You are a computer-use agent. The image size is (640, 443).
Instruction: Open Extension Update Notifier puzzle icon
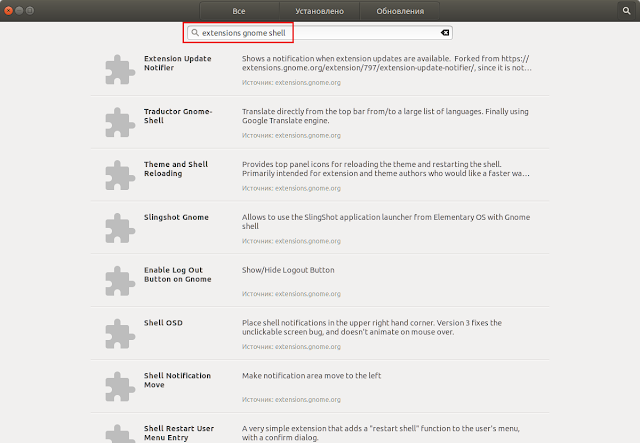click(x=120, y=69)
